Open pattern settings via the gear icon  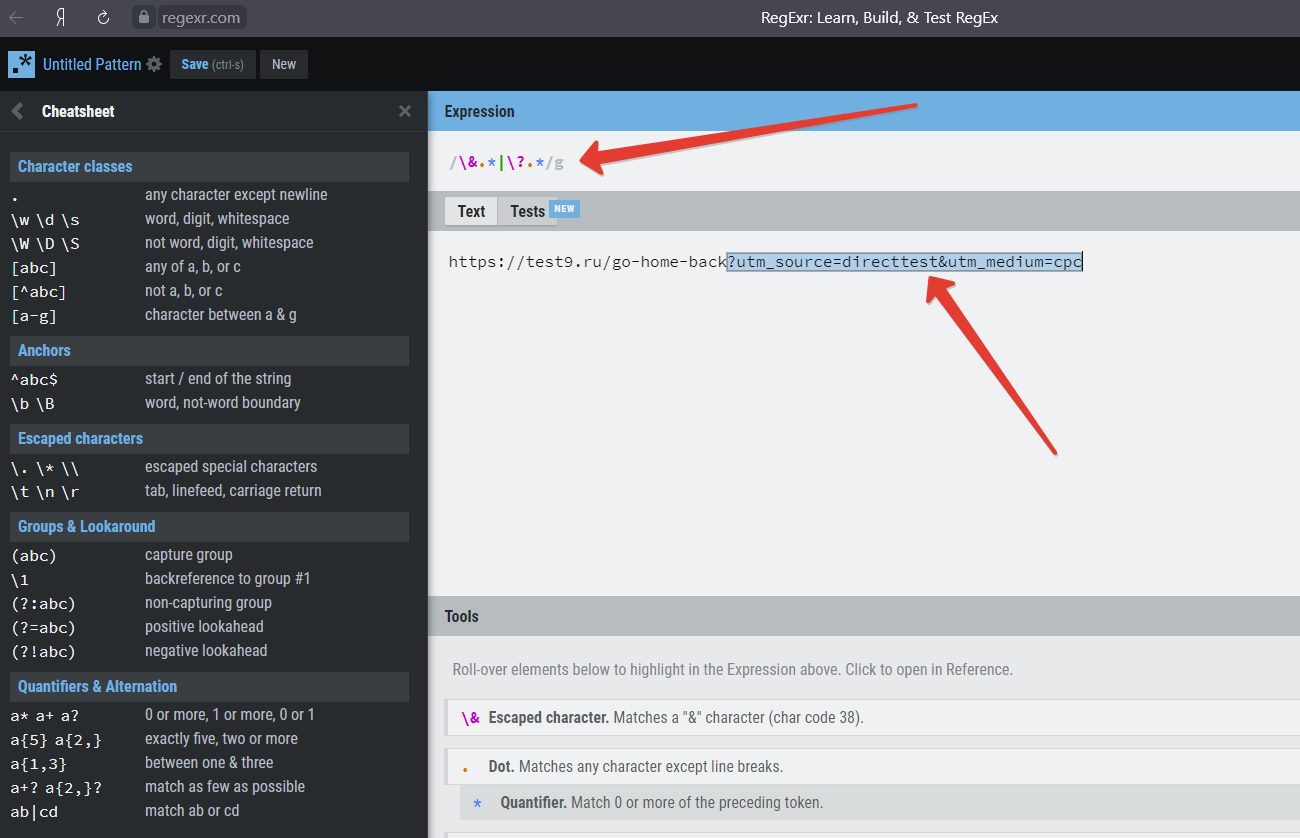pyautogui.click(x=154, y=64)
